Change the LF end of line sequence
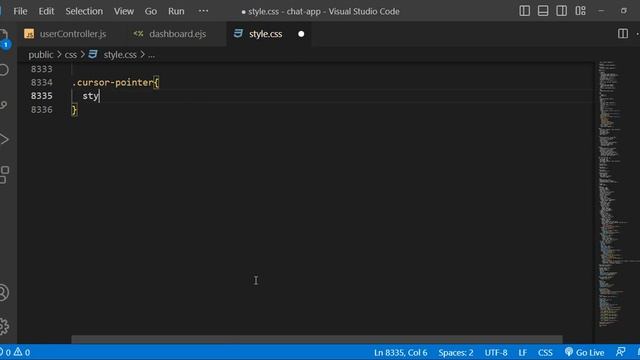This screenshot has width=640, height=360. tap(522, 352)
